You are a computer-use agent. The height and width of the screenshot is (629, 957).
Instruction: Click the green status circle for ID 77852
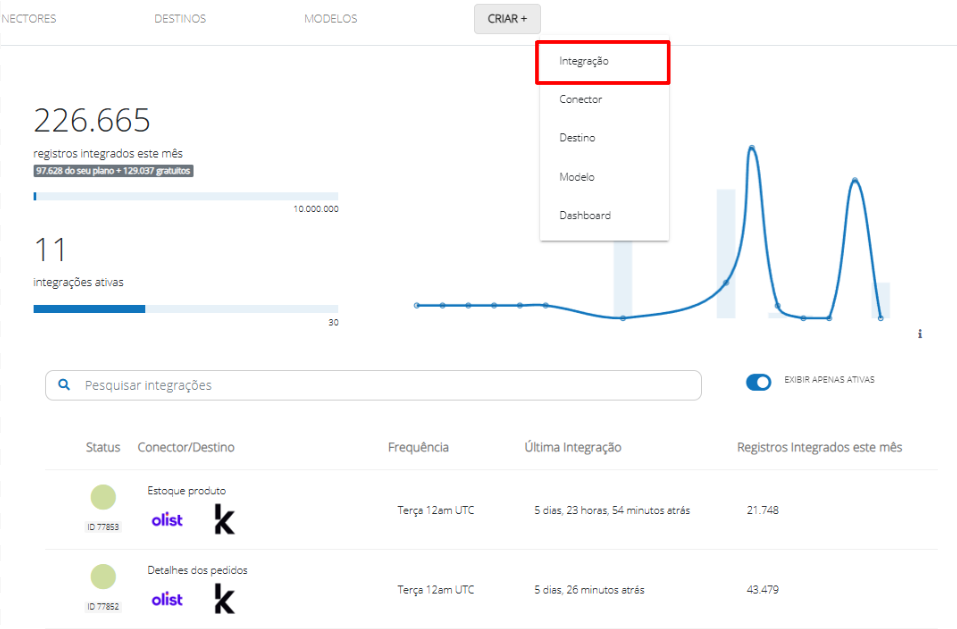point(103,576)
